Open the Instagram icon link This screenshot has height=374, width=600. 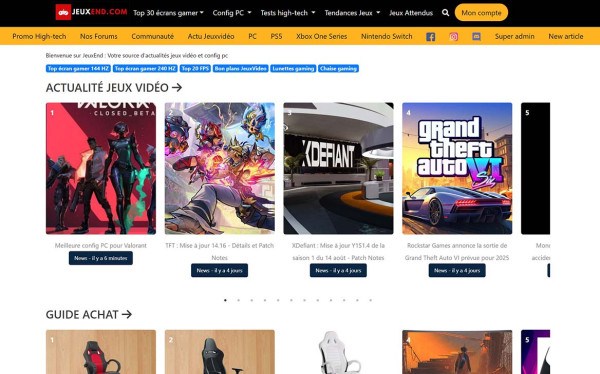[x=453, y=37]
